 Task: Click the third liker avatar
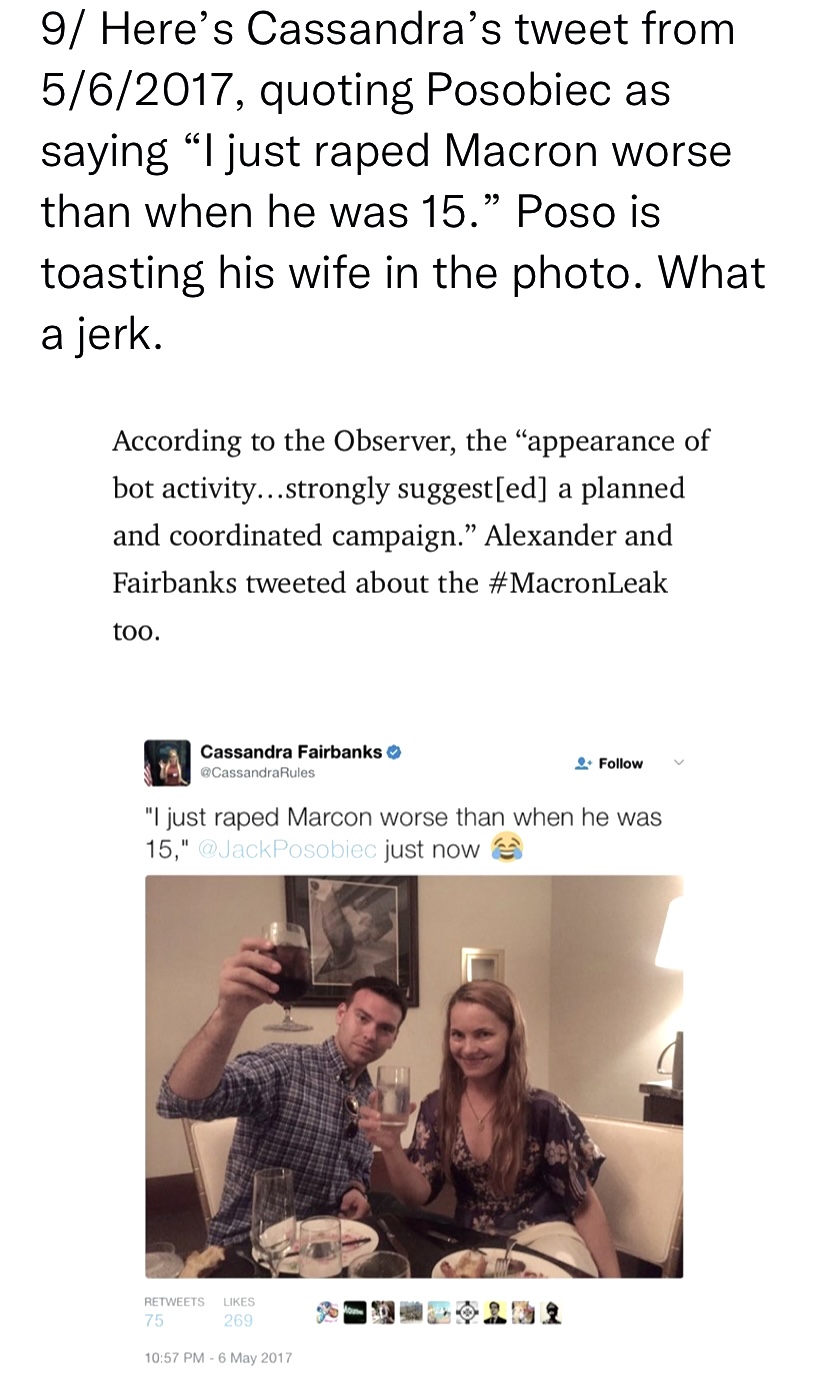tap(383, 1312)
